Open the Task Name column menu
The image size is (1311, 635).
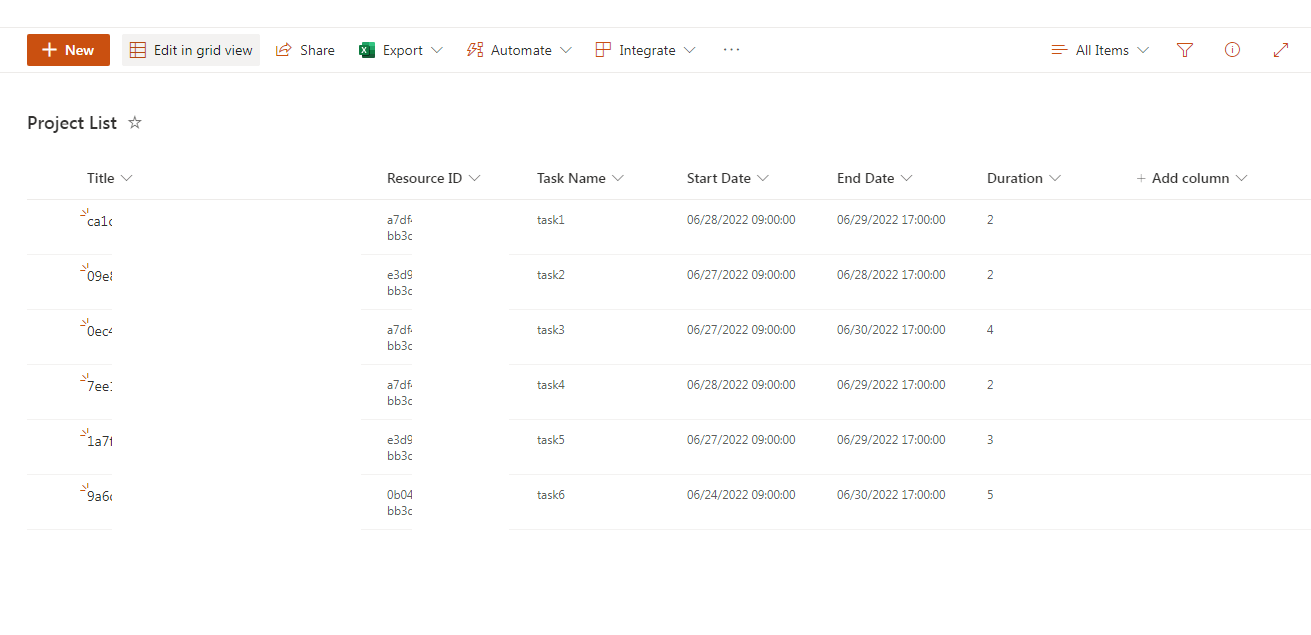coord(580,178)
